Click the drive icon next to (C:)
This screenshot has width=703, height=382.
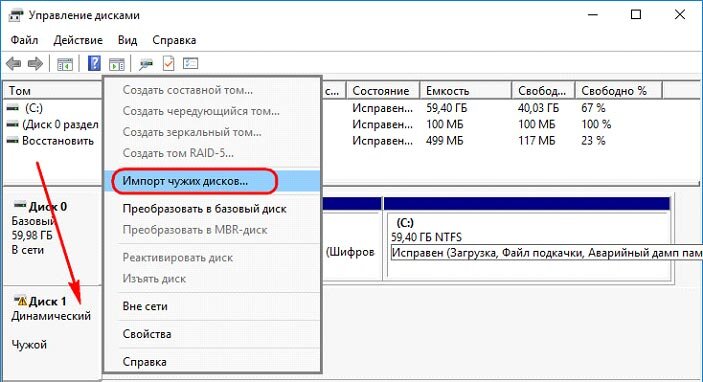click(x=13, y=108)
